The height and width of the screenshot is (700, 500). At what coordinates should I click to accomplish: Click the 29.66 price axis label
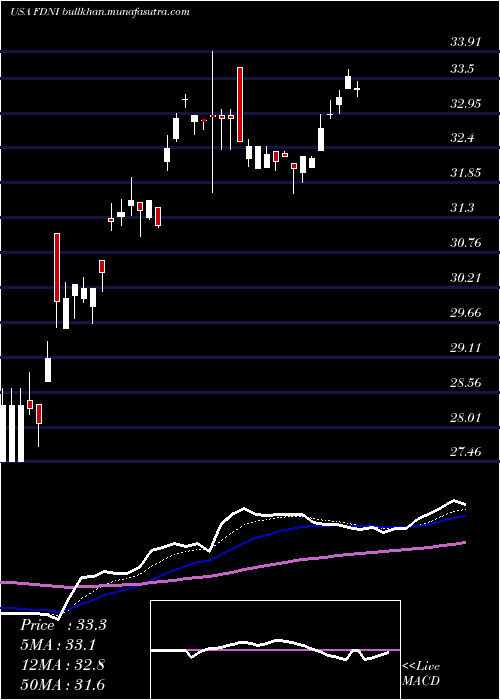tap(466, 312)
